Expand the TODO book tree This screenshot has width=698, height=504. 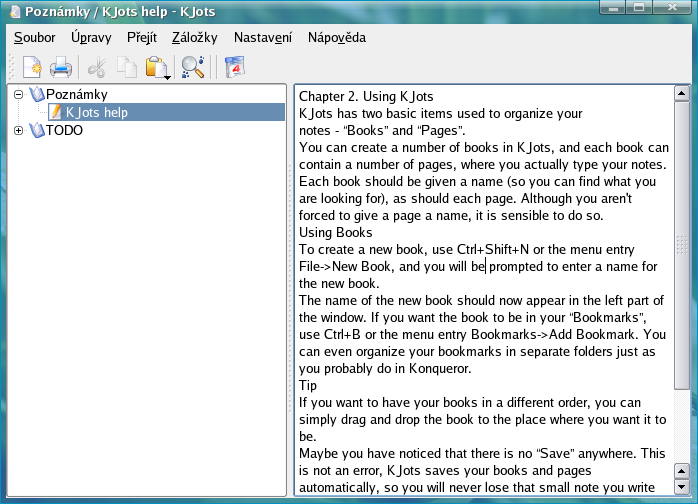coord(18,130)
